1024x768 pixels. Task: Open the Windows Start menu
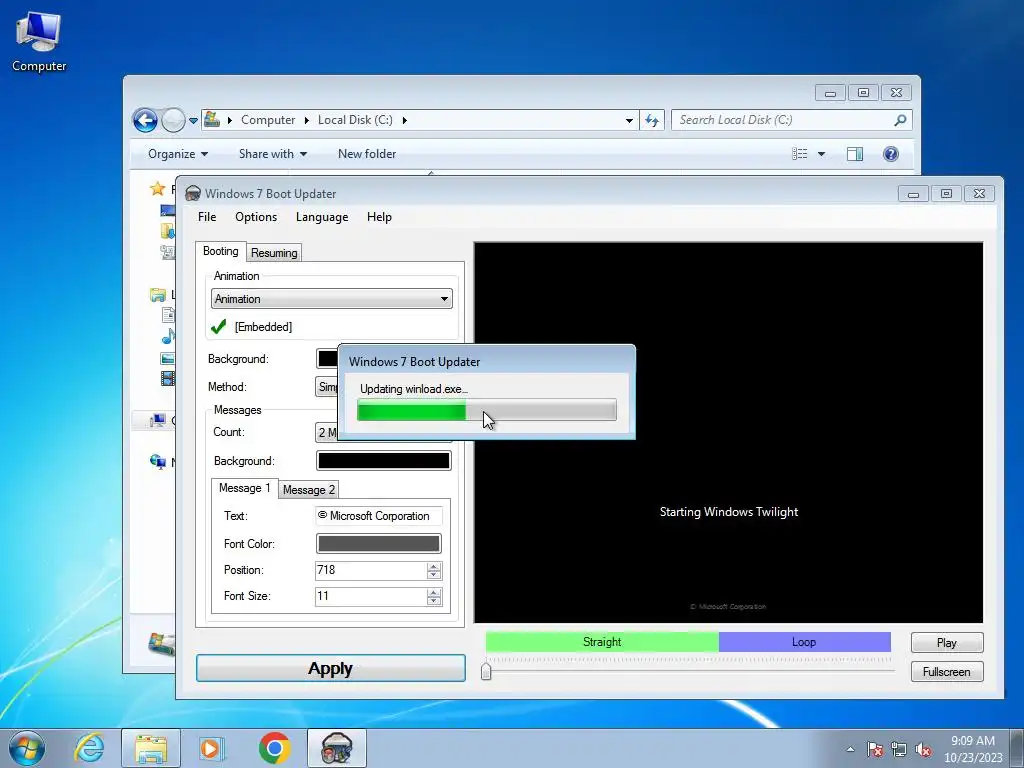(27, 748)
